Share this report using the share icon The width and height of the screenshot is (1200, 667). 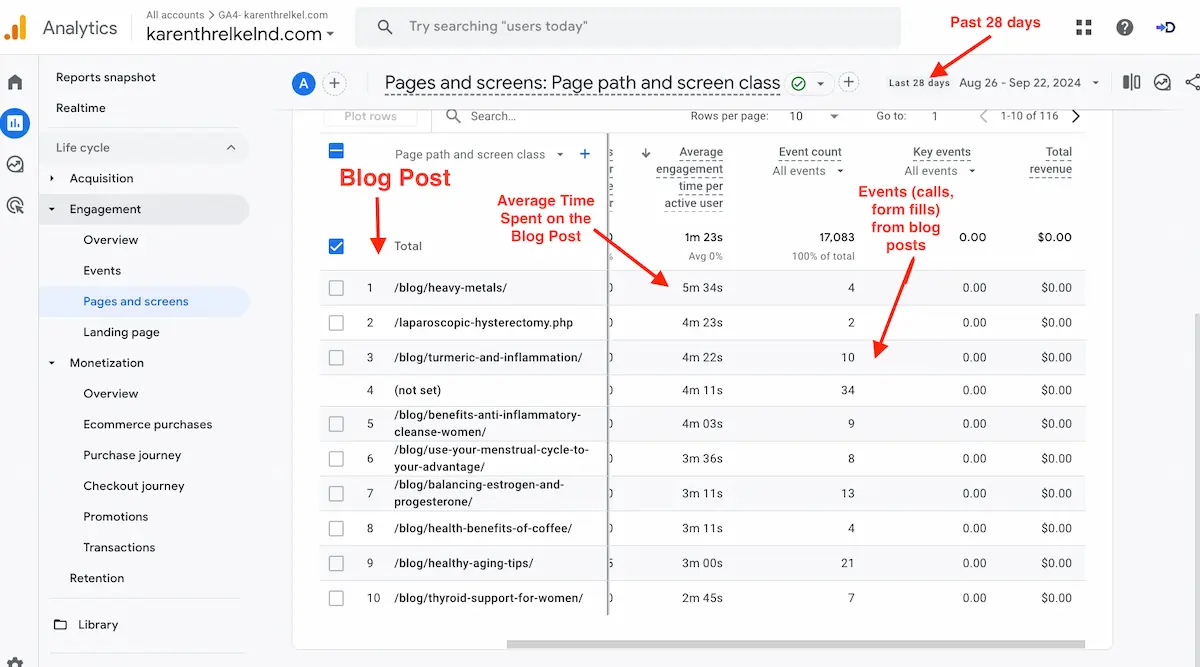click(x=1190, y=83)
